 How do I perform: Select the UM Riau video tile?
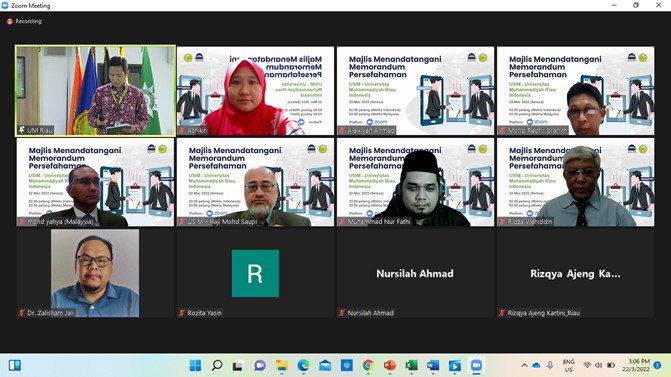click(95, 91)
